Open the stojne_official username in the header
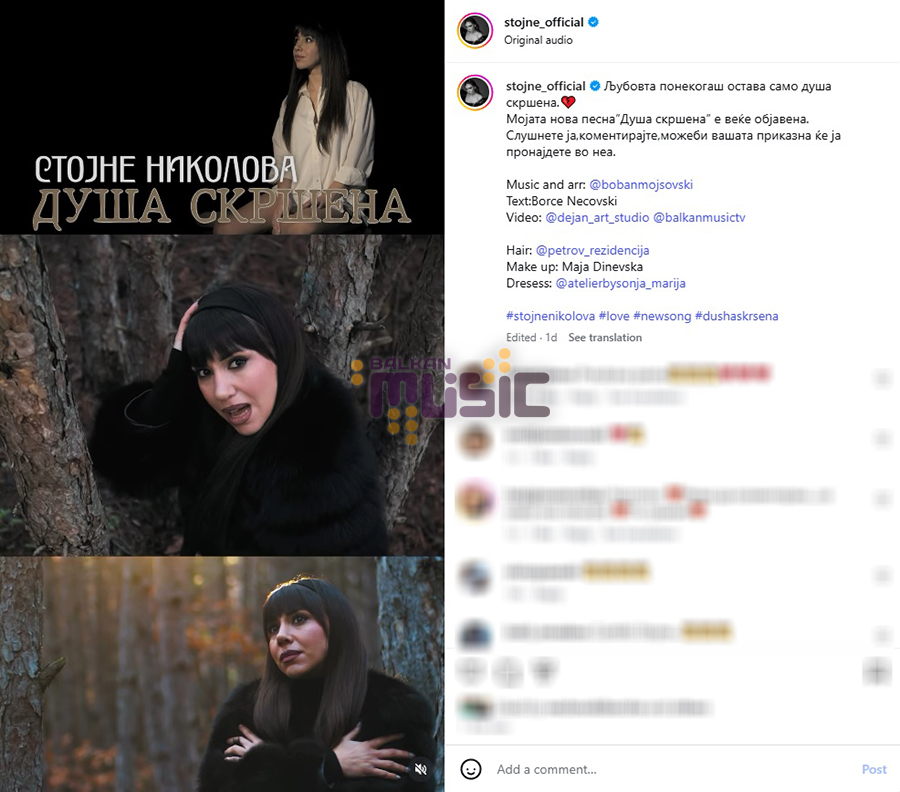Screen dimensions: 900x792 [x=544, y=22]
